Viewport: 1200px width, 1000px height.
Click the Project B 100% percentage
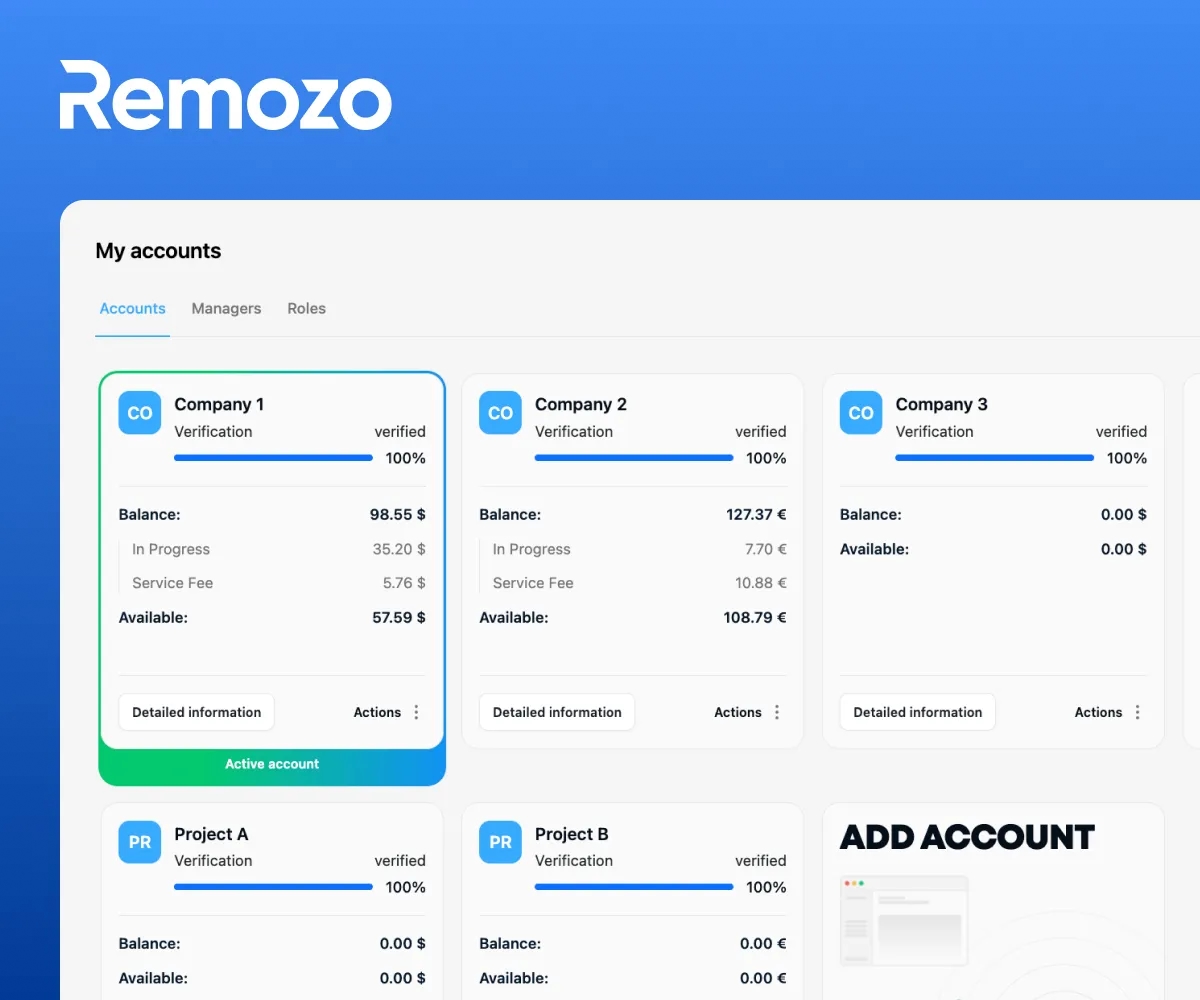click(766, 887)
